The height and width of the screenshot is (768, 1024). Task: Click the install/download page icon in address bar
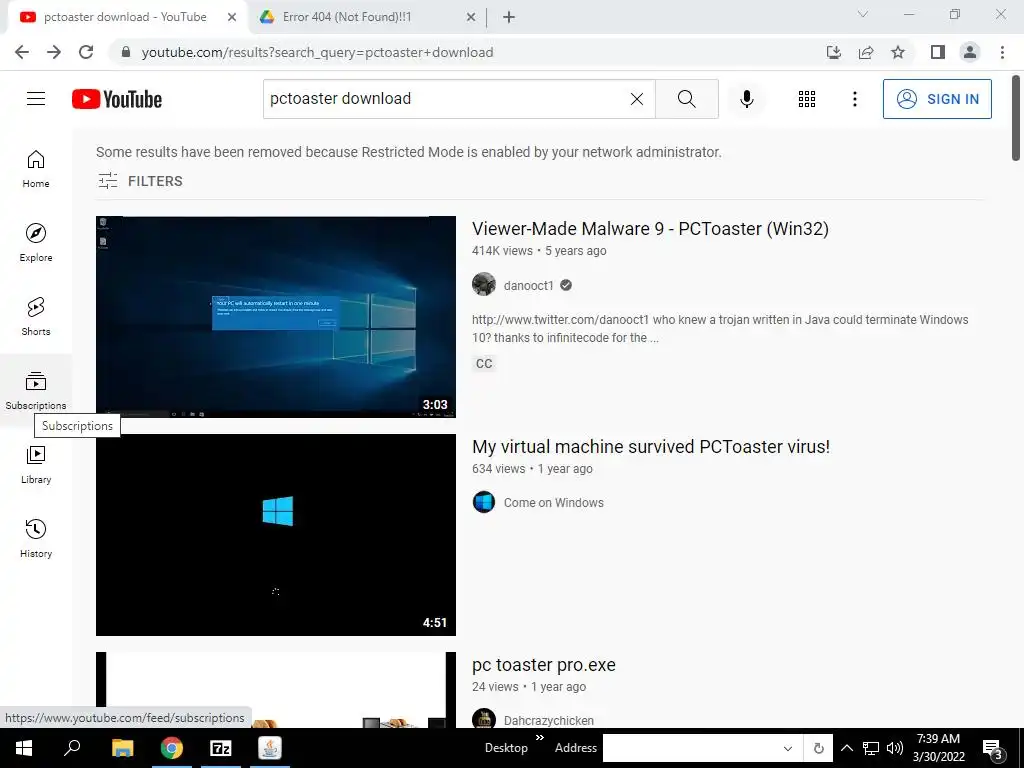(834, 52)
